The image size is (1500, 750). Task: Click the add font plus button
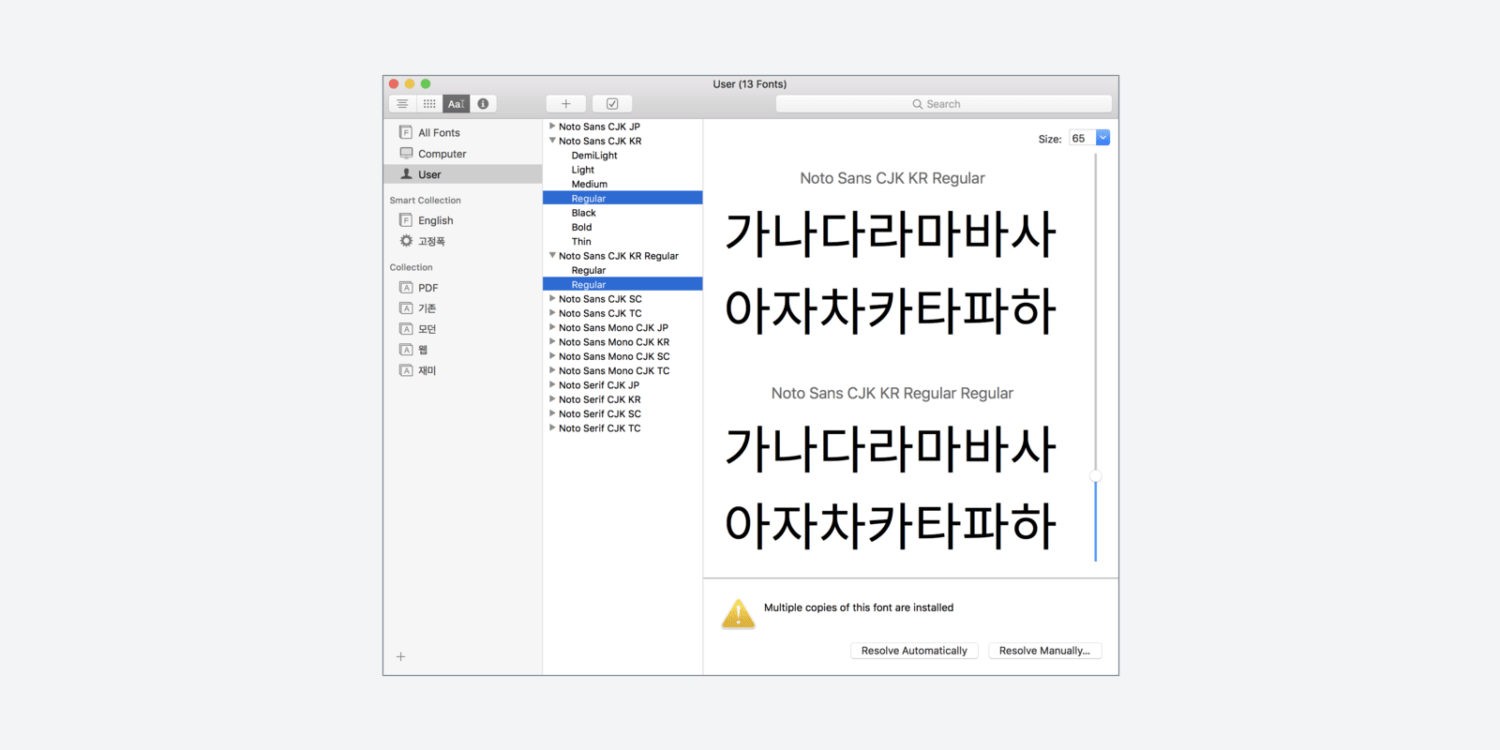pyautogui.click(x=566, y=104)
